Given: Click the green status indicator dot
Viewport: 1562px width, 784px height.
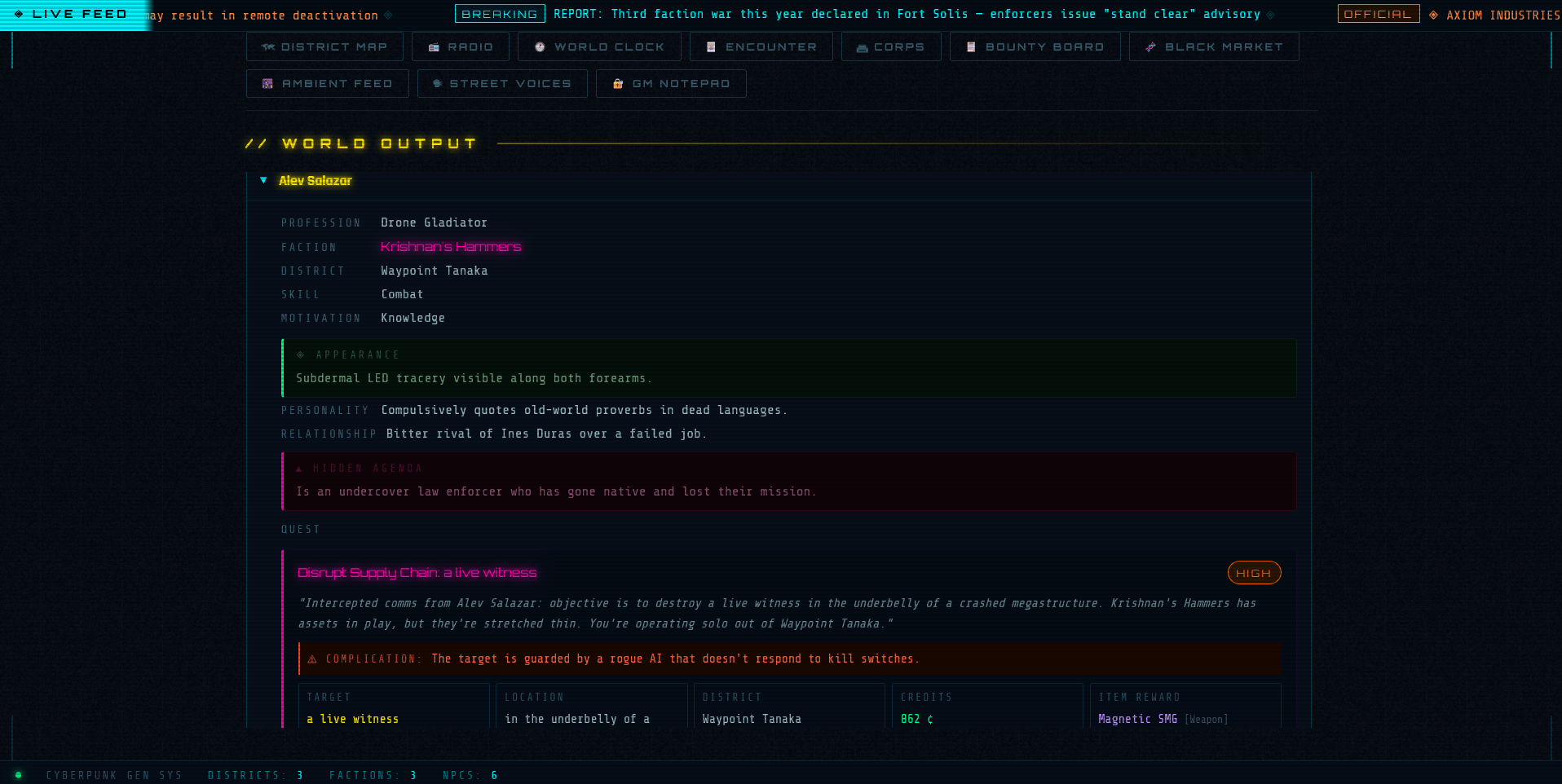Looking at the screenshot, I should point(18,775).
